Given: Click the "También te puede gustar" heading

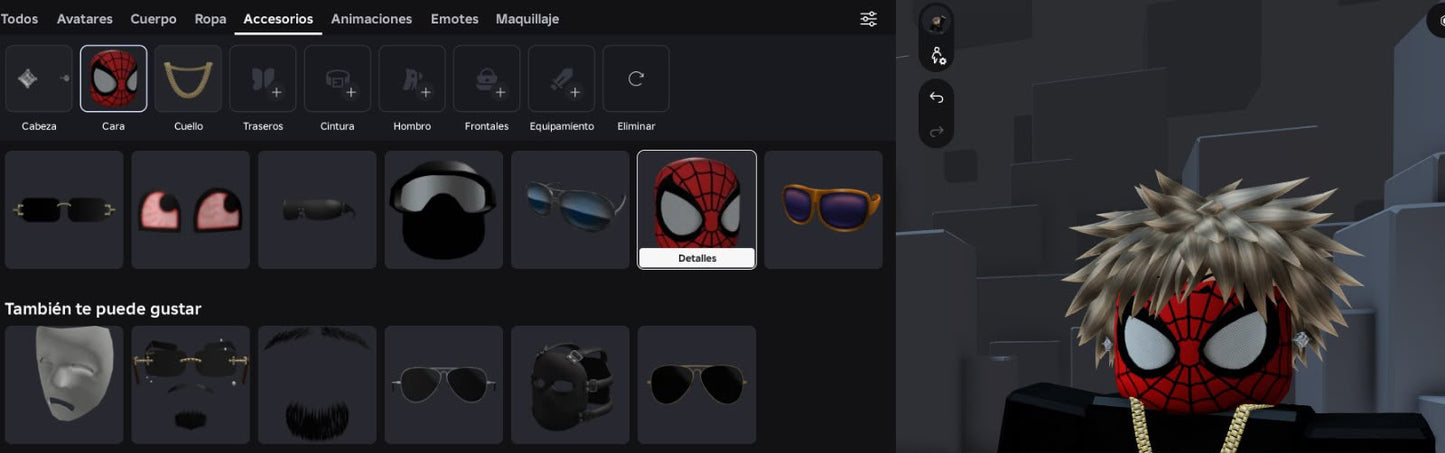Looking at the screenshot, I should [x=103, y=309].
